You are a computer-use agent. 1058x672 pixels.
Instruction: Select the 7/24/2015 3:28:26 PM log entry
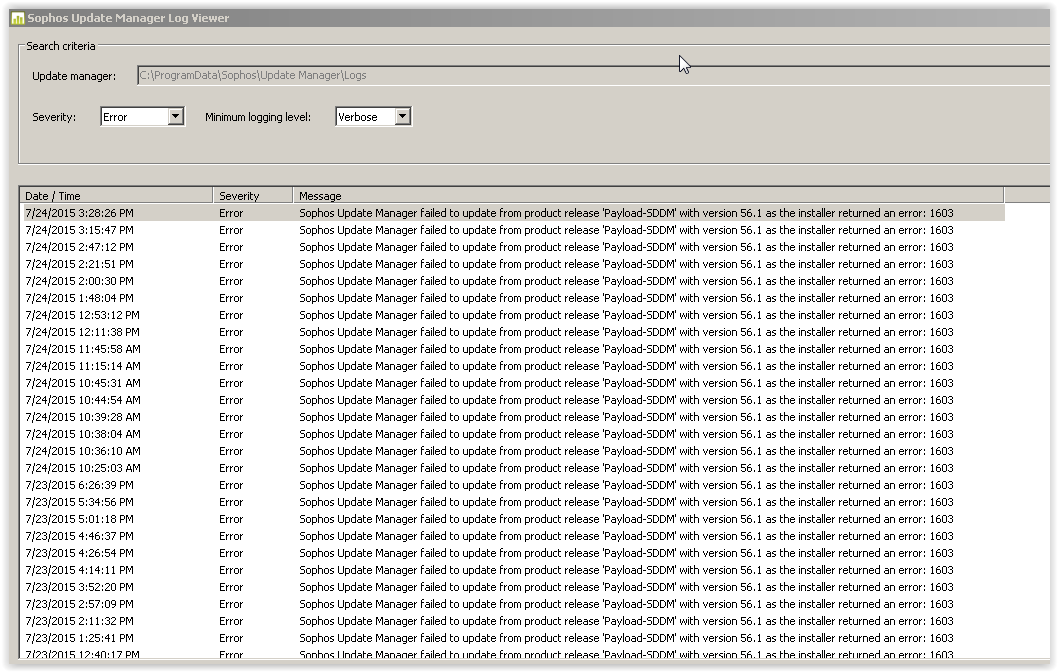[x=513, y=213]
